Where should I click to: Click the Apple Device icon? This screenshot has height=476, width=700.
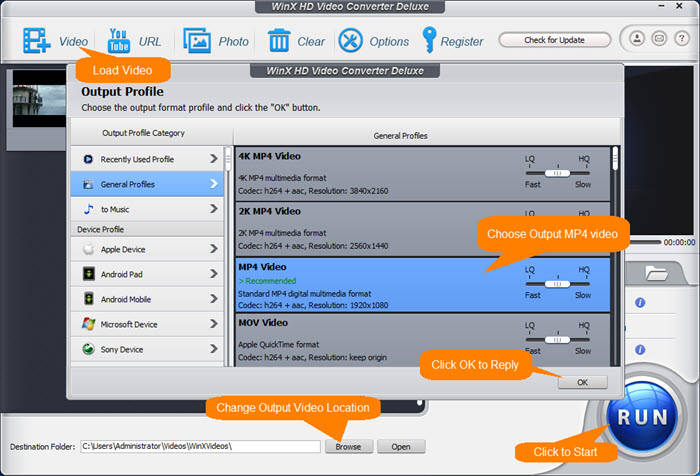(x=88, y=249)
